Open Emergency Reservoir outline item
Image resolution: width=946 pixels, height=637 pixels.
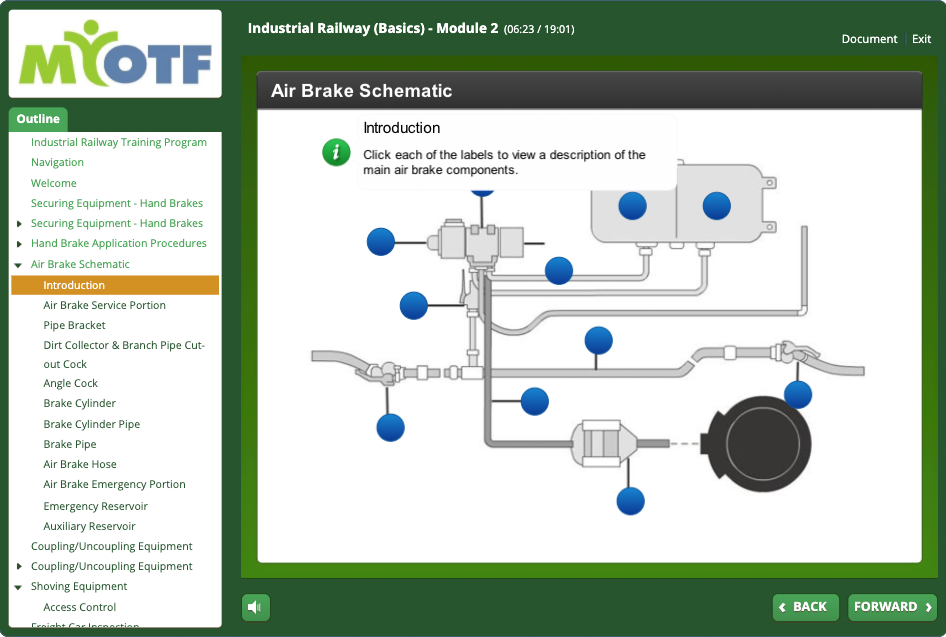pos(95,506)
